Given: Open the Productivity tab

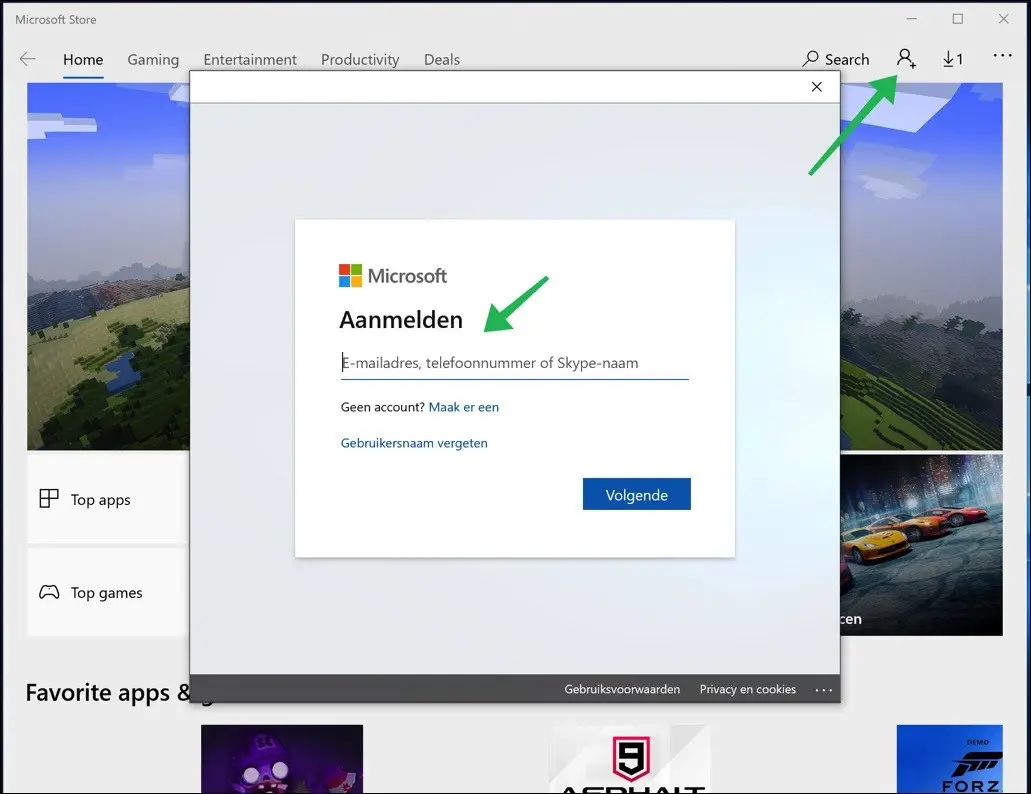Looking at the screenshot, I should (360, 60).
